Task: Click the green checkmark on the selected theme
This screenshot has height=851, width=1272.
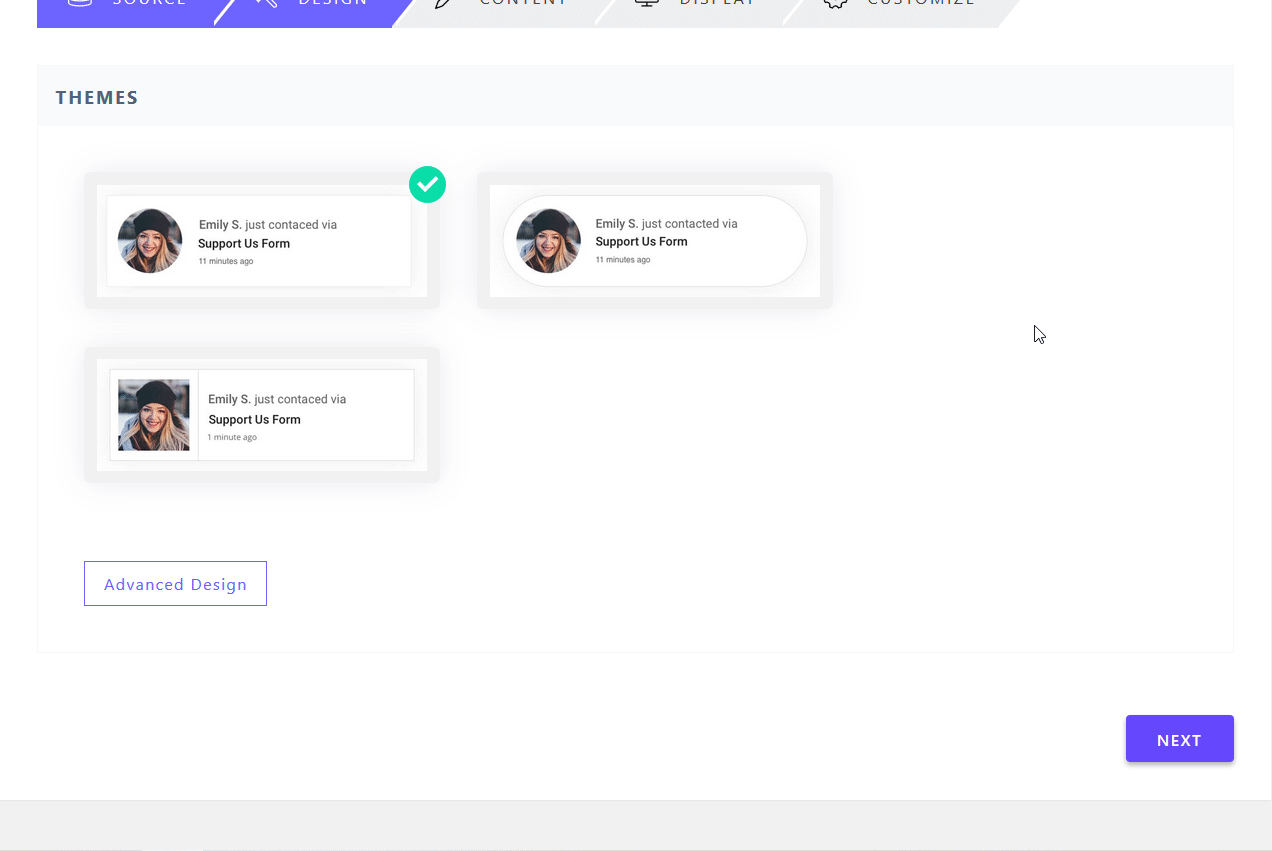Action: click(x=427, y=184)
